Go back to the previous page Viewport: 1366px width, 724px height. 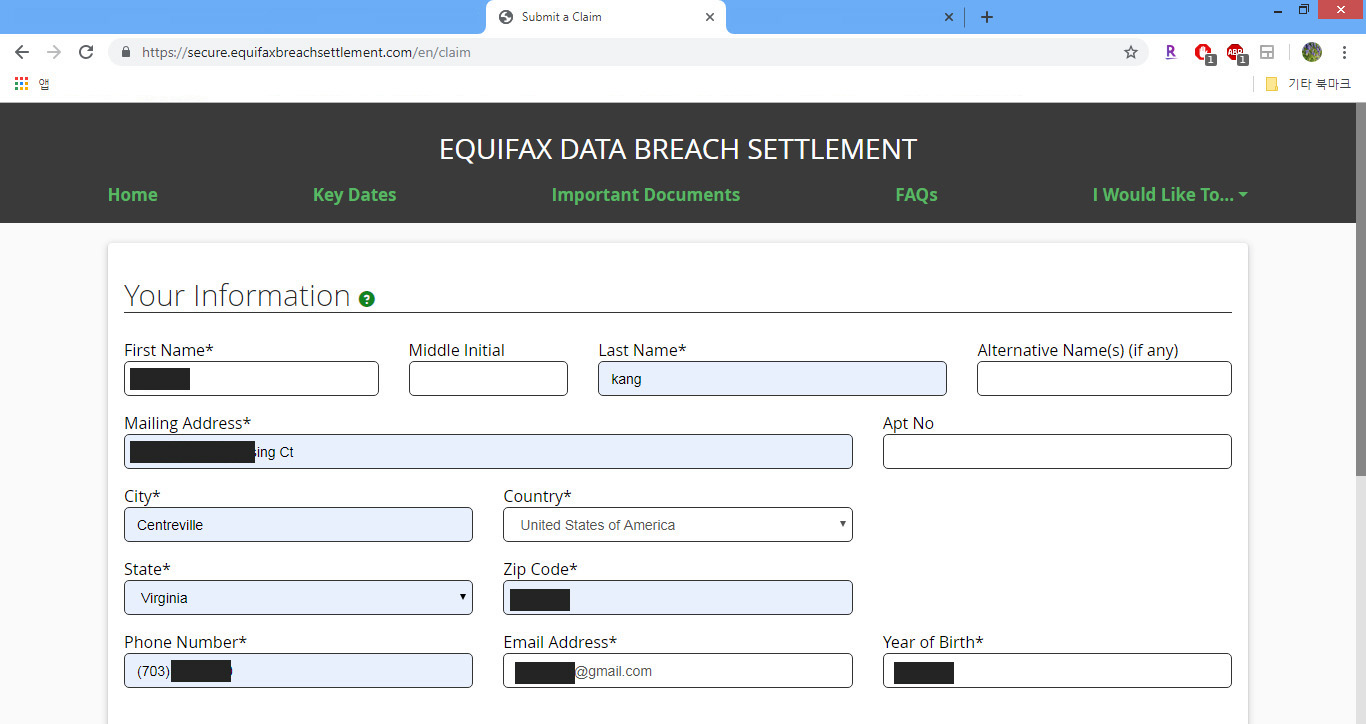[x=21, y=52]
